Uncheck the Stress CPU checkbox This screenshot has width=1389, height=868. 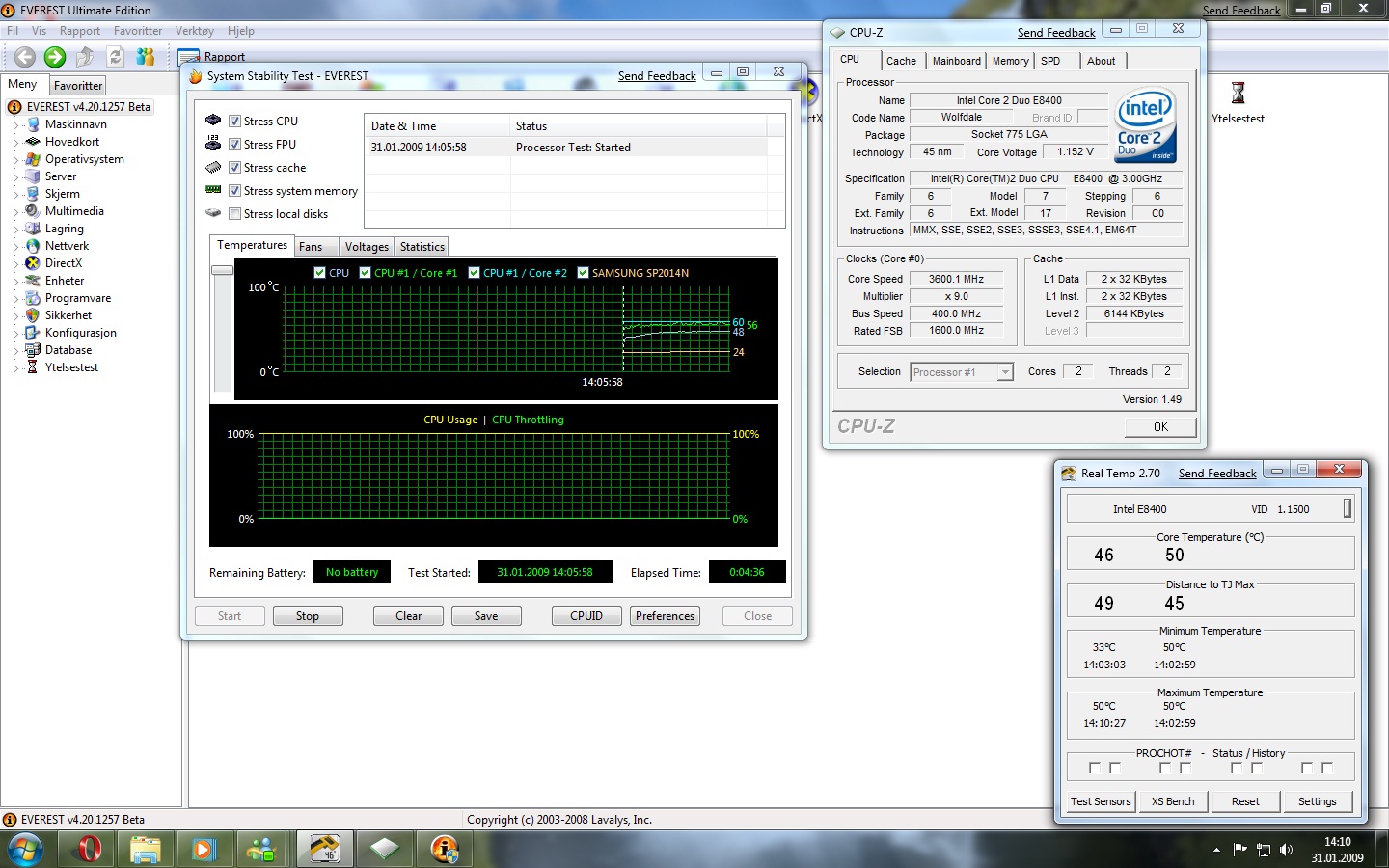[x=234, y=122]
